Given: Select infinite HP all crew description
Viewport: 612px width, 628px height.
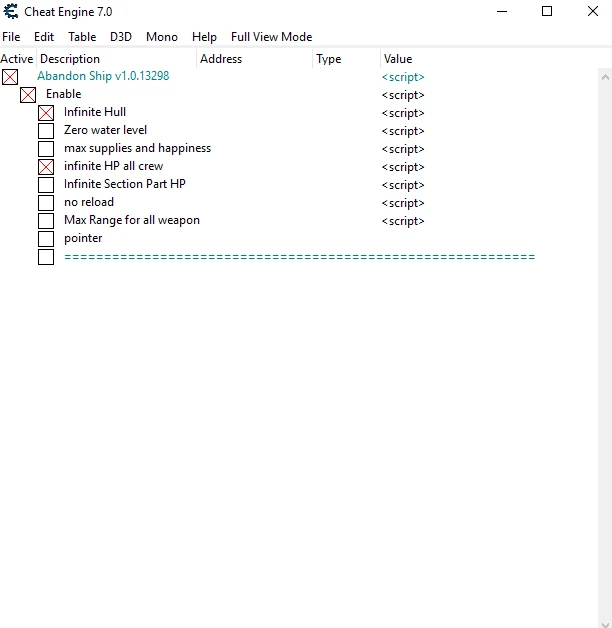Looking at the screenshot, I should point(114,166).
